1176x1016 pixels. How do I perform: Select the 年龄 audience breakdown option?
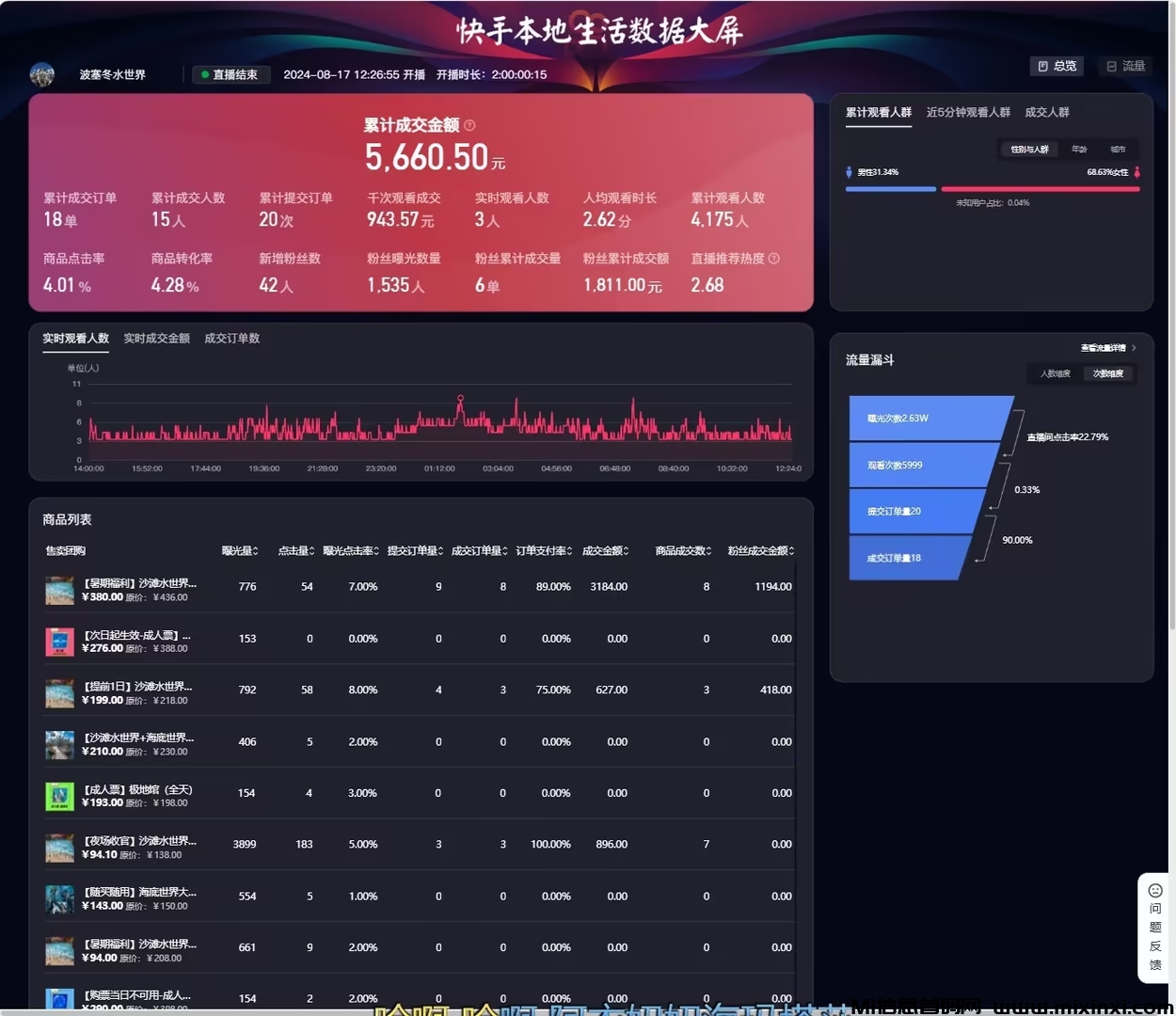pos(1079,150)
